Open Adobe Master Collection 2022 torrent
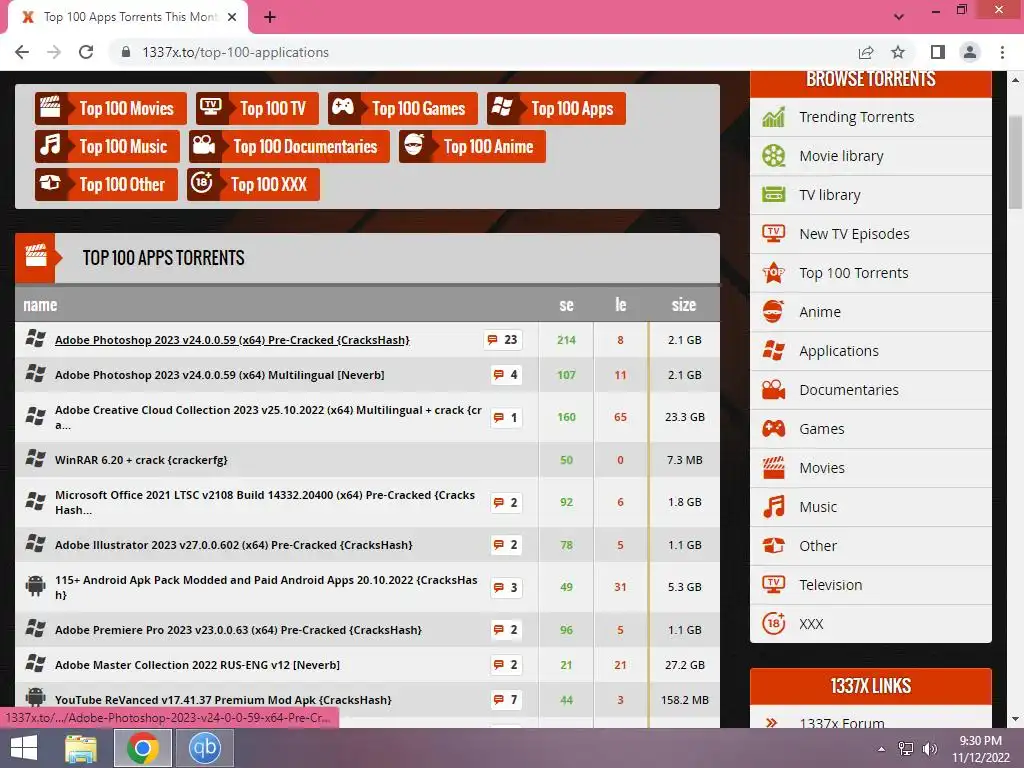The image size is (1024, 768). [197, 665]
